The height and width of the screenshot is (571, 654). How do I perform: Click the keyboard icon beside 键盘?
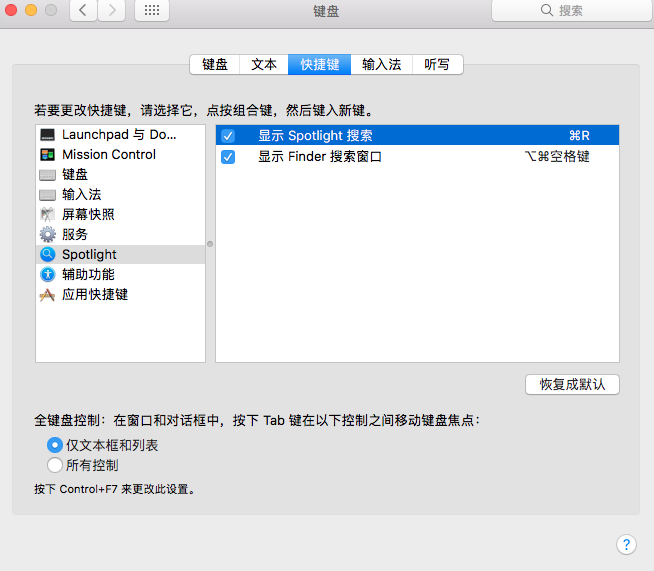tap(47, 175)
